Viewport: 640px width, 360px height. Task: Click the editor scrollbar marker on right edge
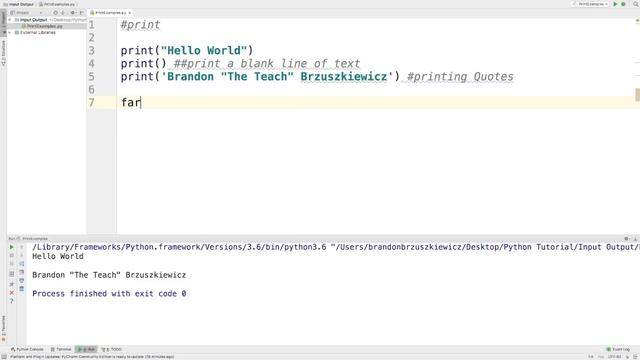(x=637, y=95)
